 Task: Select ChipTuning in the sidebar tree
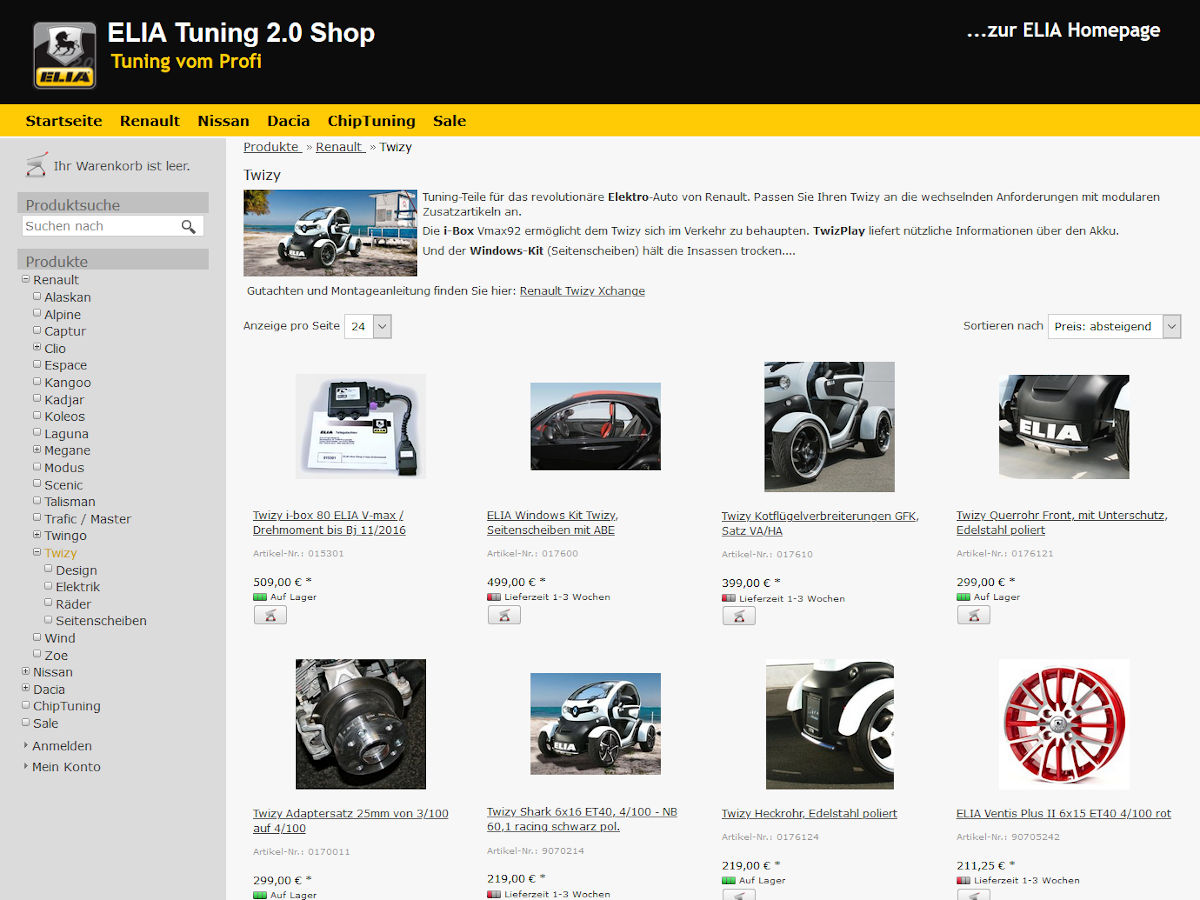66,706
